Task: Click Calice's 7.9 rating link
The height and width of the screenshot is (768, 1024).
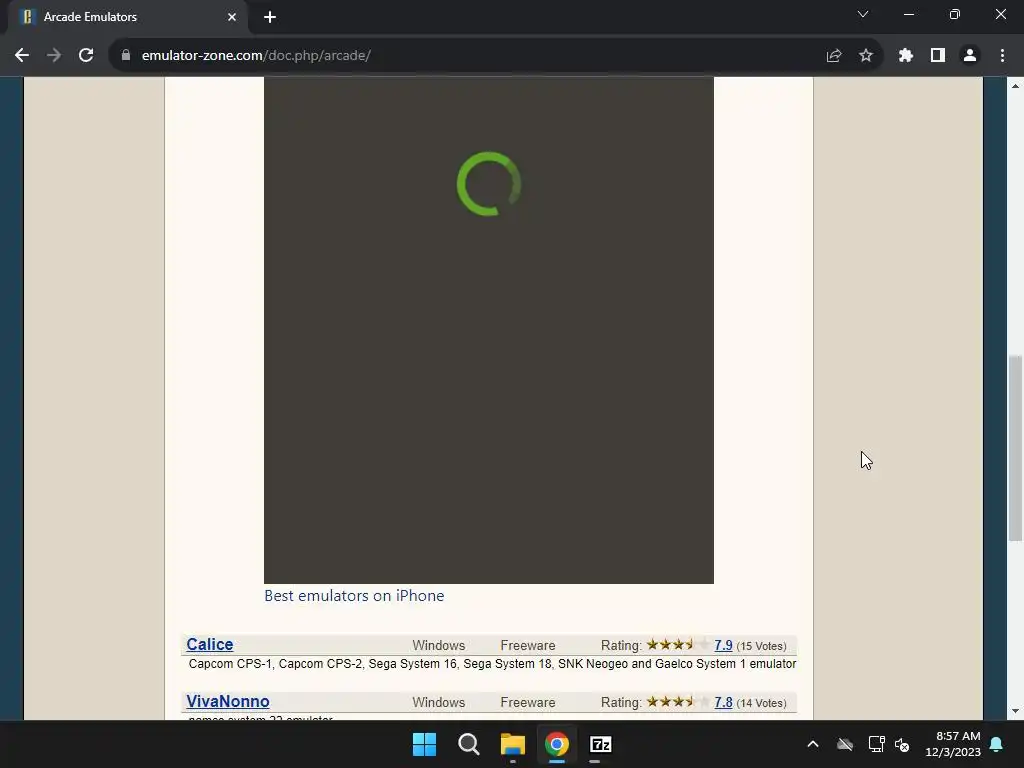Action: [723, 645]
